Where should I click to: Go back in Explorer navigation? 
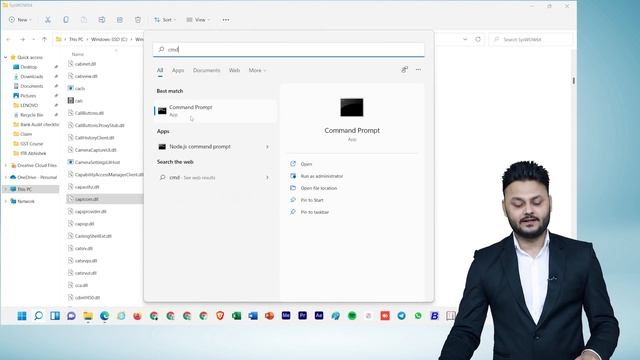coord(9,39)
